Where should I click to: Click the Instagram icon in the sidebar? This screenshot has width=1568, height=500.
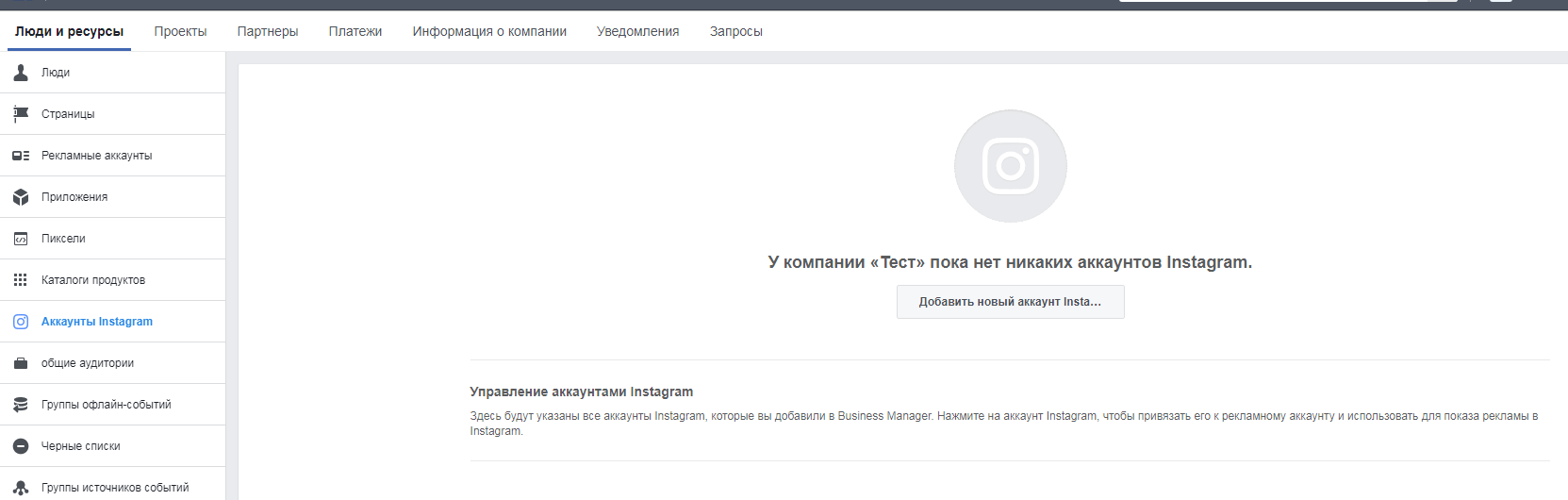[x=21, y=322]
